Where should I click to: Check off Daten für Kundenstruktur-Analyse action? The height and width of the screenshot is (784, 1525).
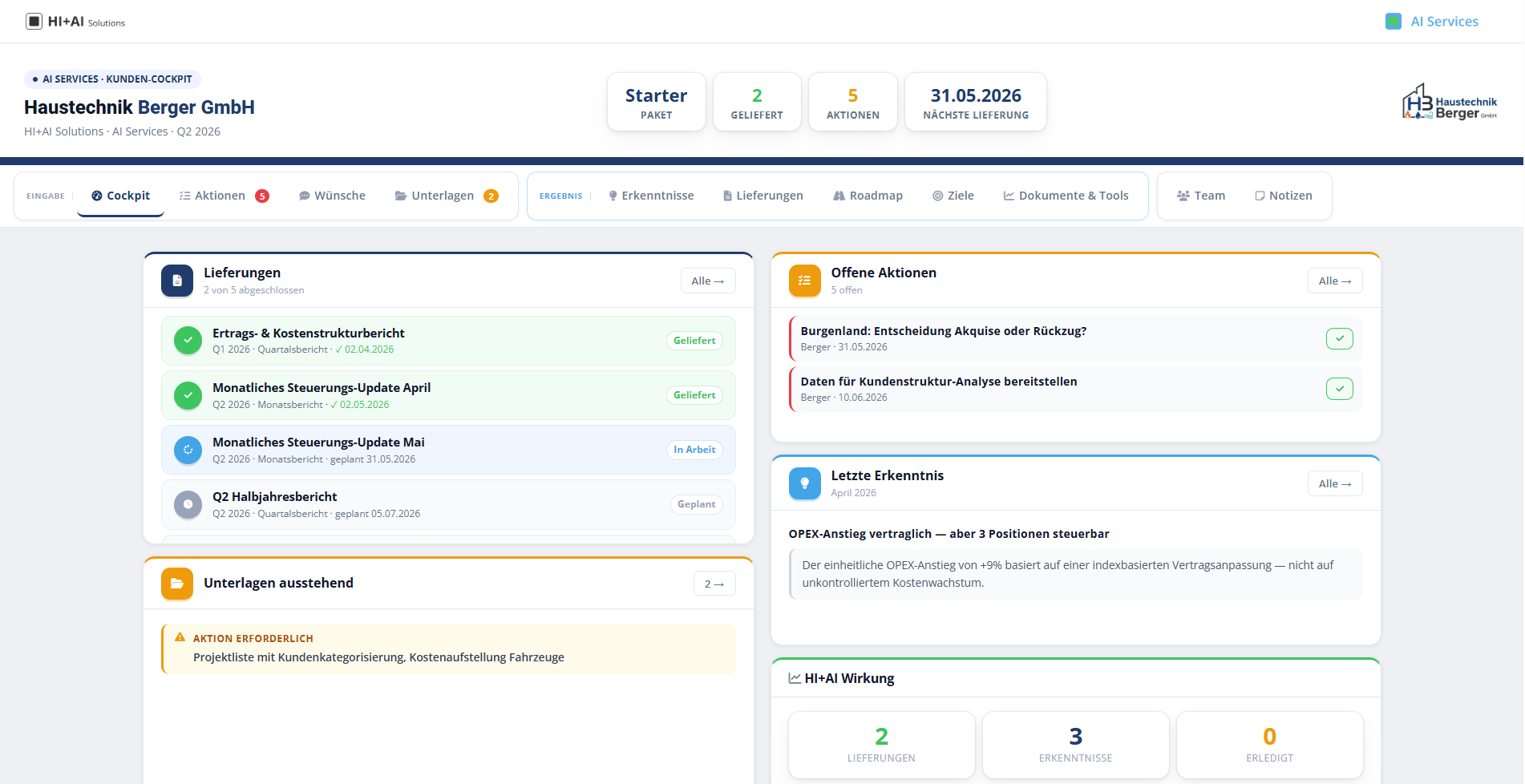pos(1339,389)
